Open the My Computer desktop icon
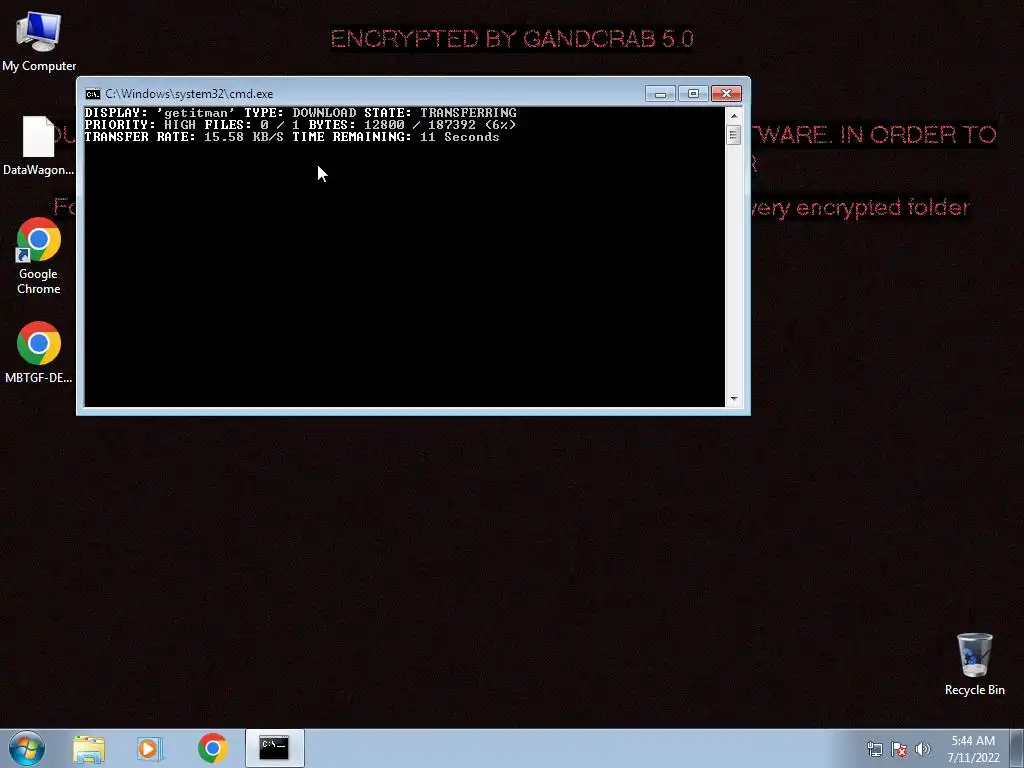 [x=39, y=41]
